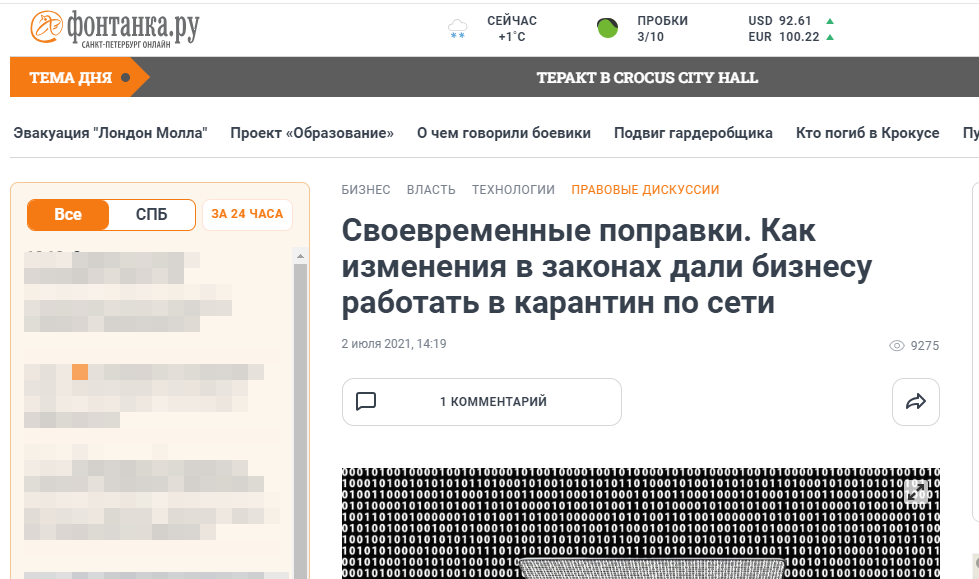This screenshot has width=979, height=579.
Task: Go to the 'Власть' section
Action: click(431, 190)
